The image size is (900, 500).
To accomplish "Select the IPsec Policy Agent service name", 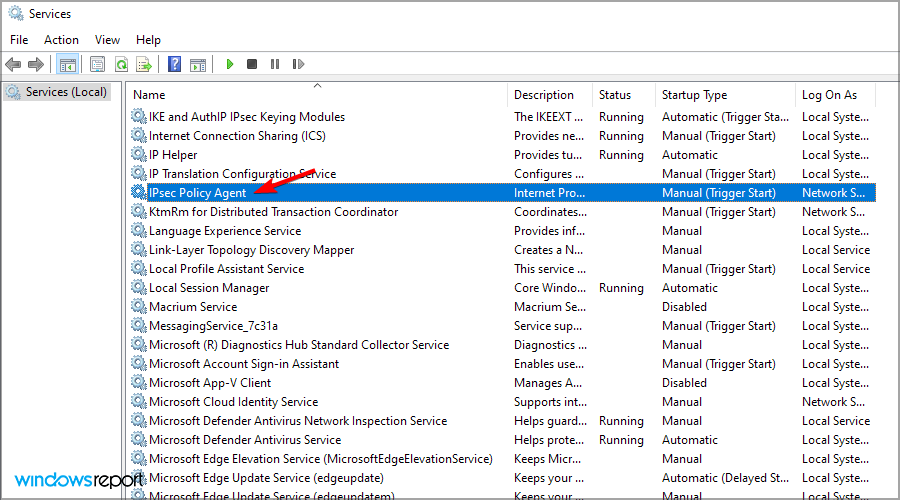I will (x=197, y=193).
